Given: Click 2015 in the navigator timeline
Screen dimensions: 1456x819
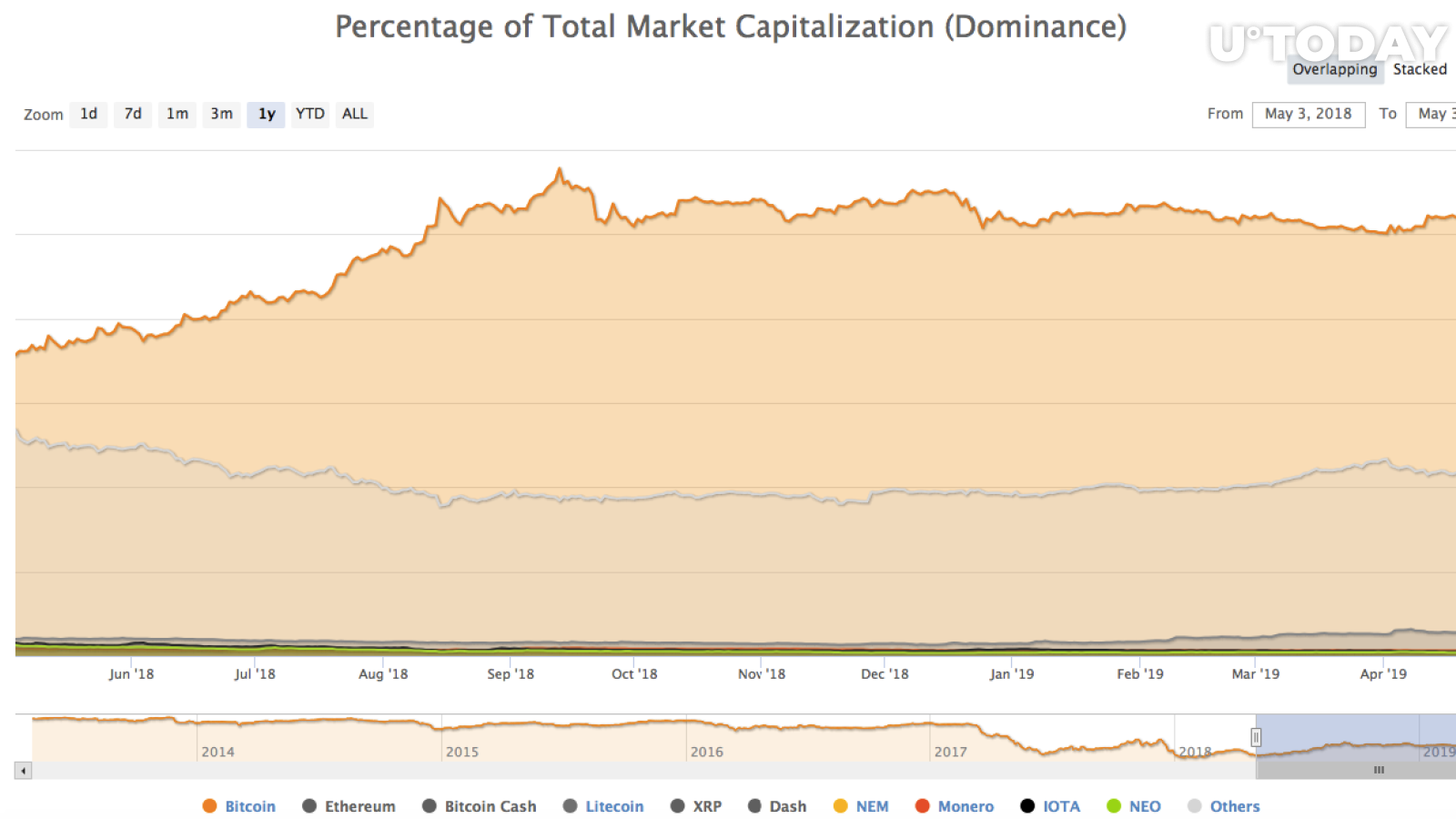Looking at the screenshot, I should [x=462, y=752].
